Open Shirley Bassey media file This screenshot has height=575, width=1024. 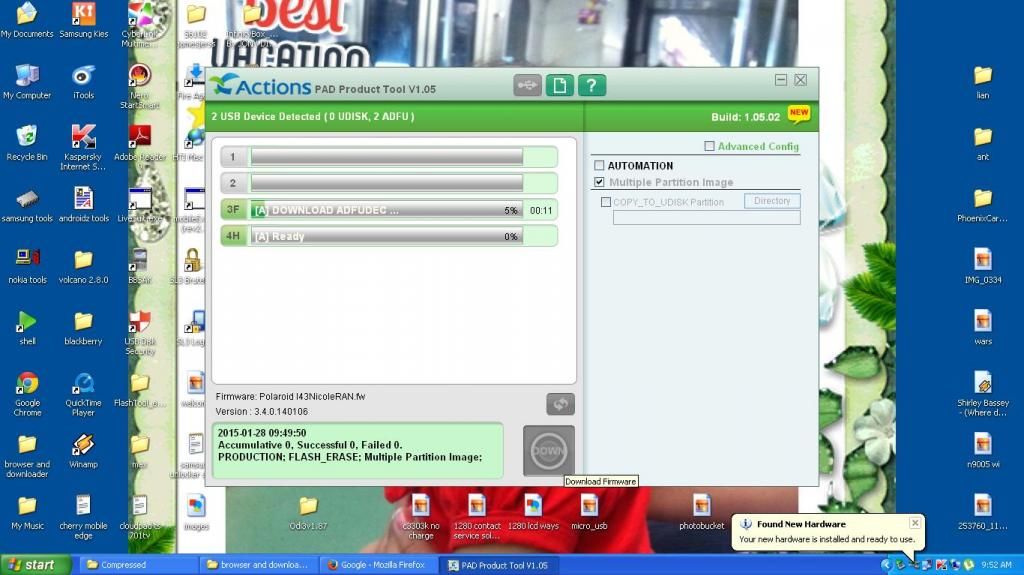click(x=983, y=394)
